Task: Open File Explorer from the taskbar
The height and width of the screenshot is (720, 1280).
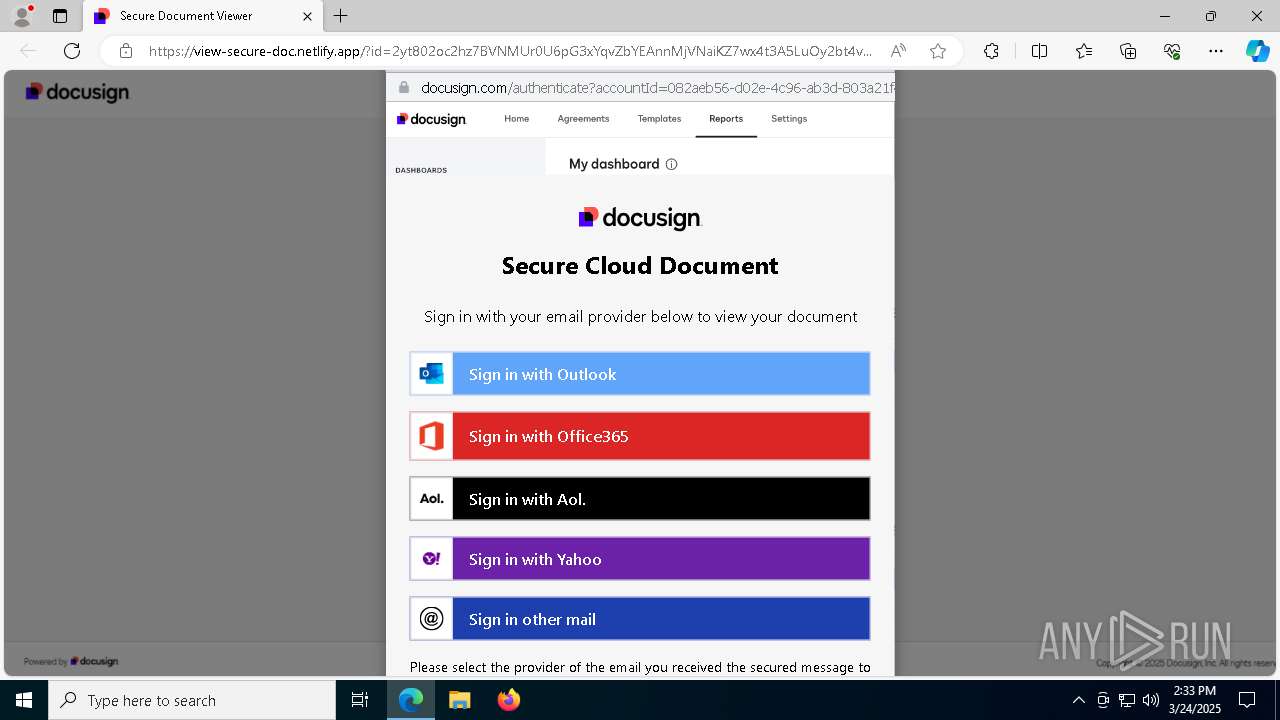Action: tap(459, 700)
